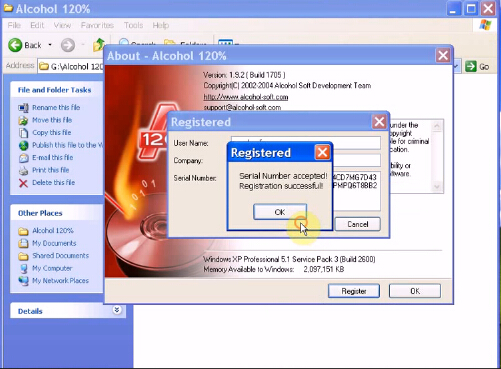Click the My Documents folder icon
This screenshot has height=369, width=501.
[x=23, y=243]
